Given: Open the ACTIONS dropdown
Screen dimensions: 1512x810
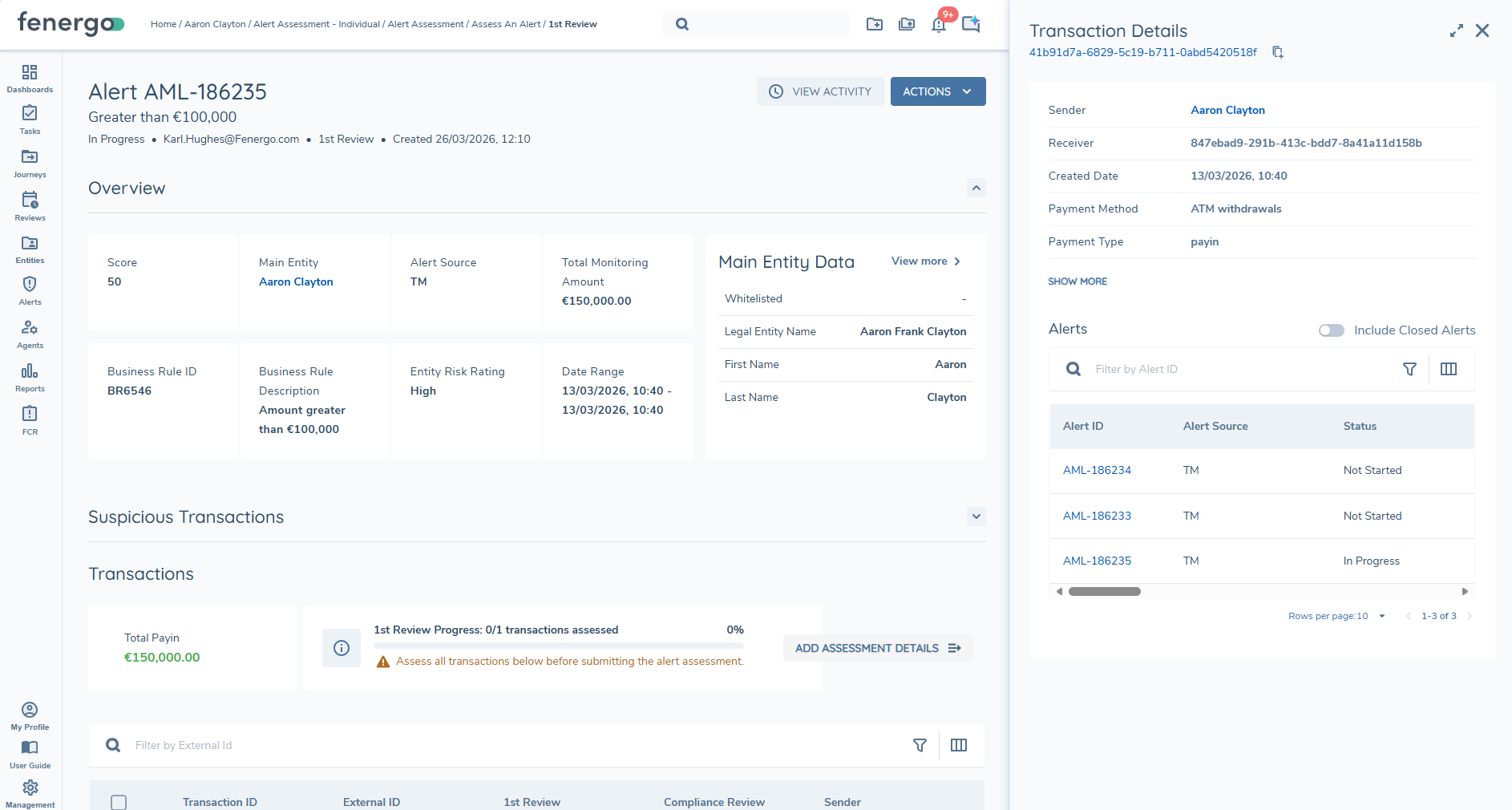Looking at the screenshot, I should 937,91.
